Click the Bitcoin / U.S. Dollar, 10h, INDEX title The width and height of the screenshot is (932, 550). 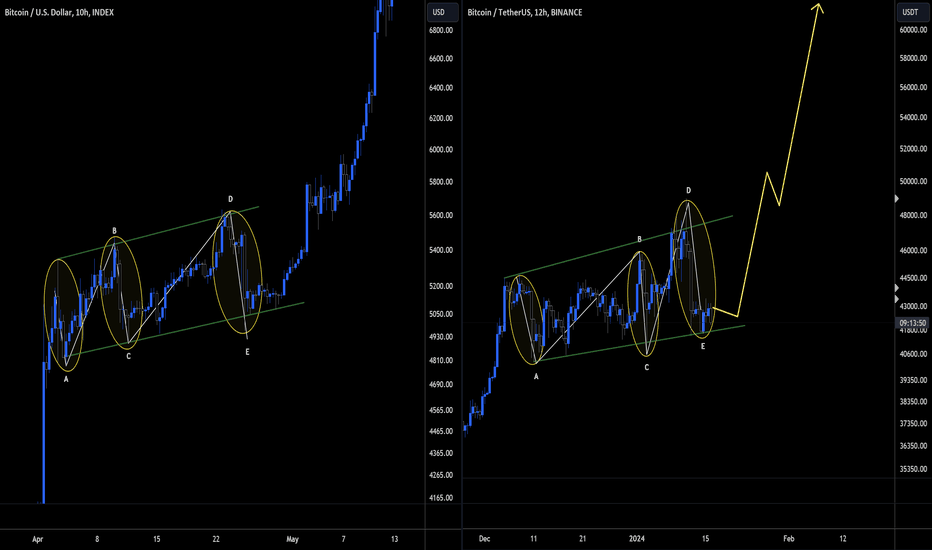59,12
